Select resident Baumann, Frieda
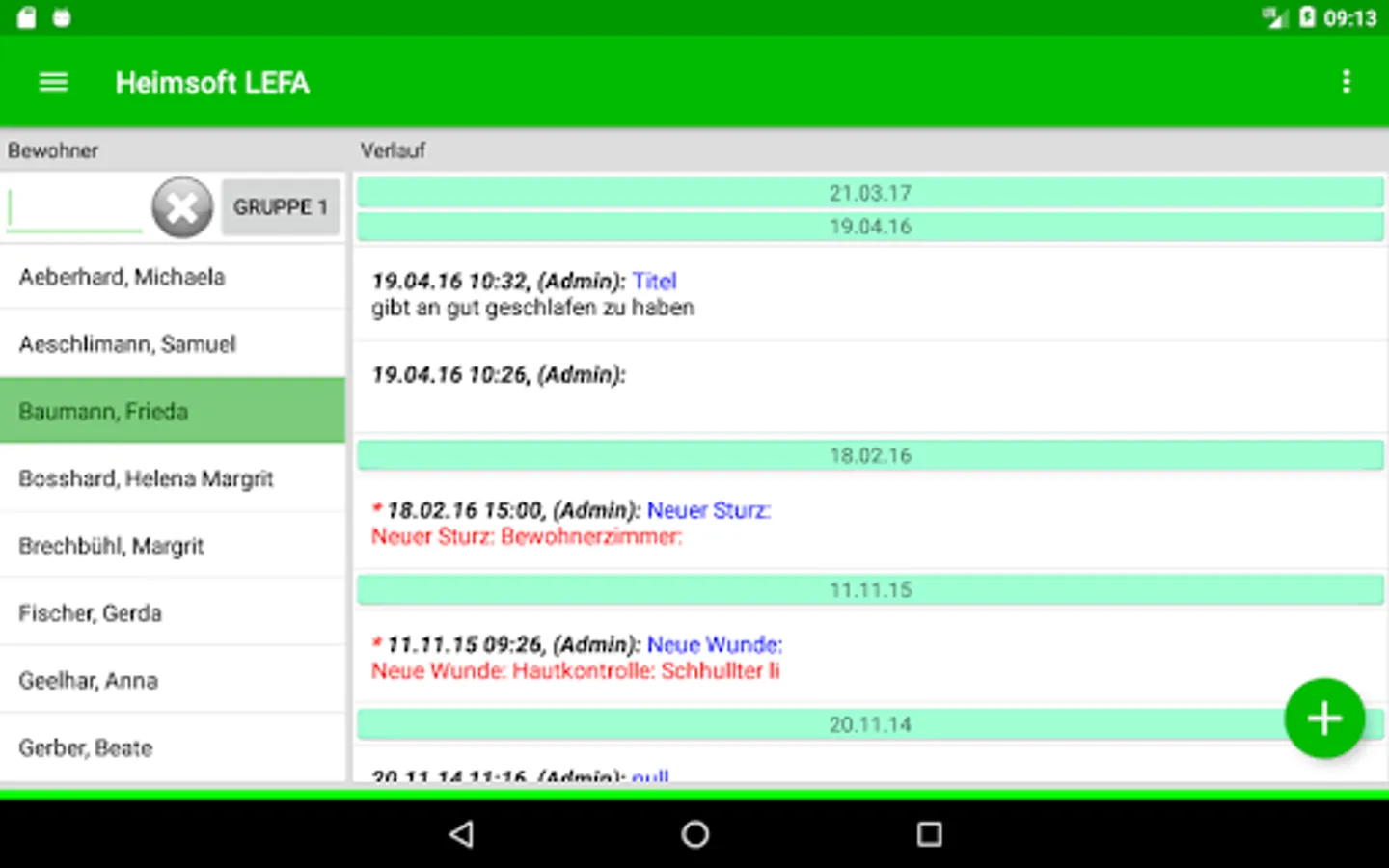1389x868 pixels. tap(173, 411)
